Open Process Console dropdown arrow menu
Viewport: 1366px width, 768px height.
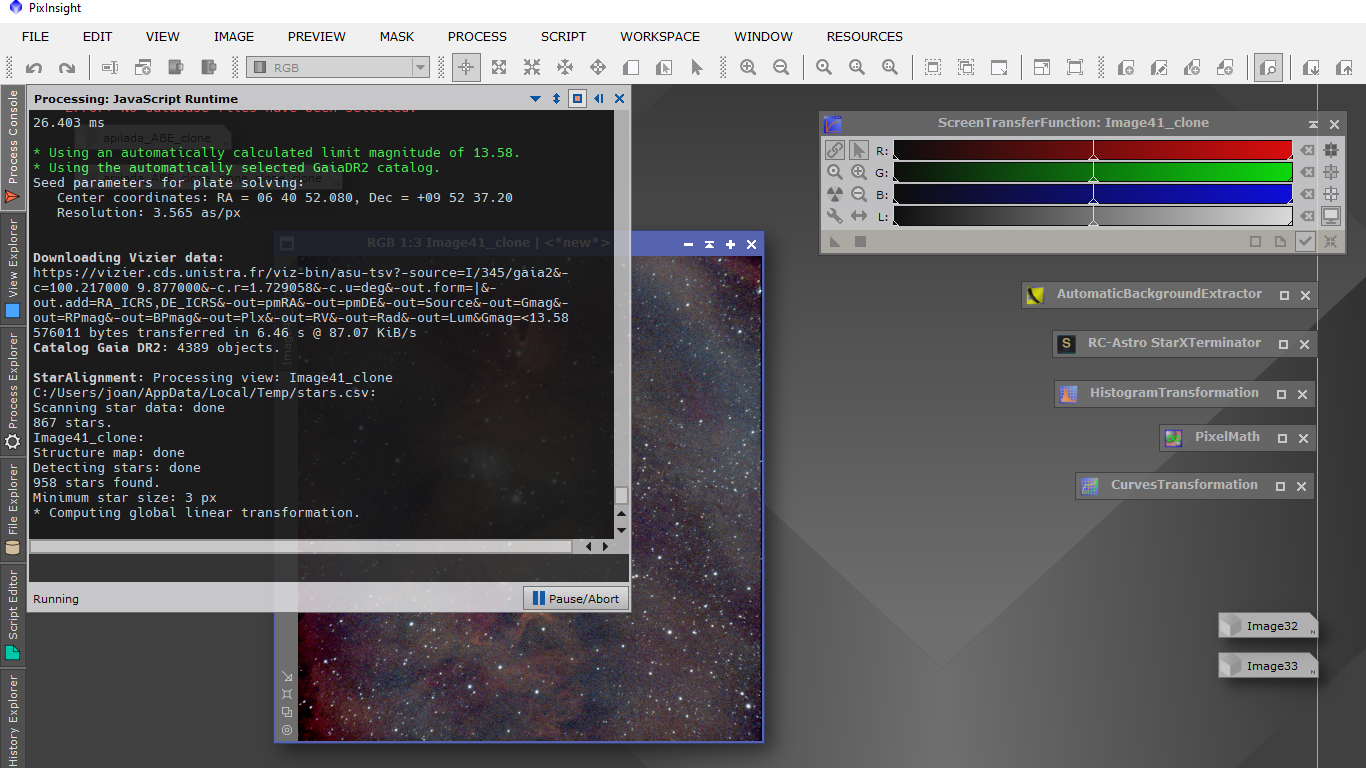point(535,98)
